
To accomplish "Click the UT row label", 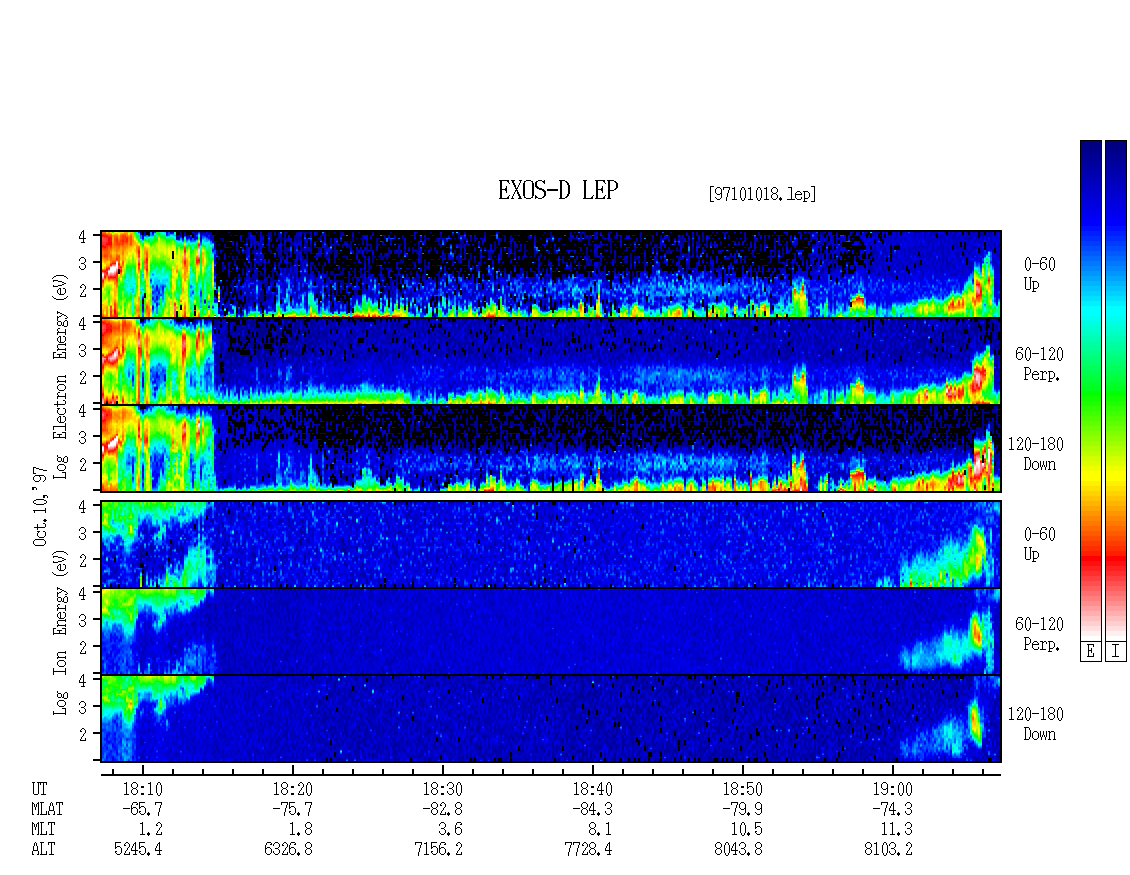I will [x=39, y=789].
